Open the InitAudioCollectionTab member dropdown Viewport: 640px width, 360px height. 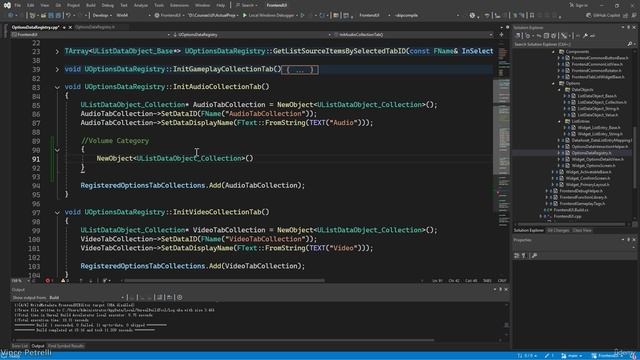(413, 35)
